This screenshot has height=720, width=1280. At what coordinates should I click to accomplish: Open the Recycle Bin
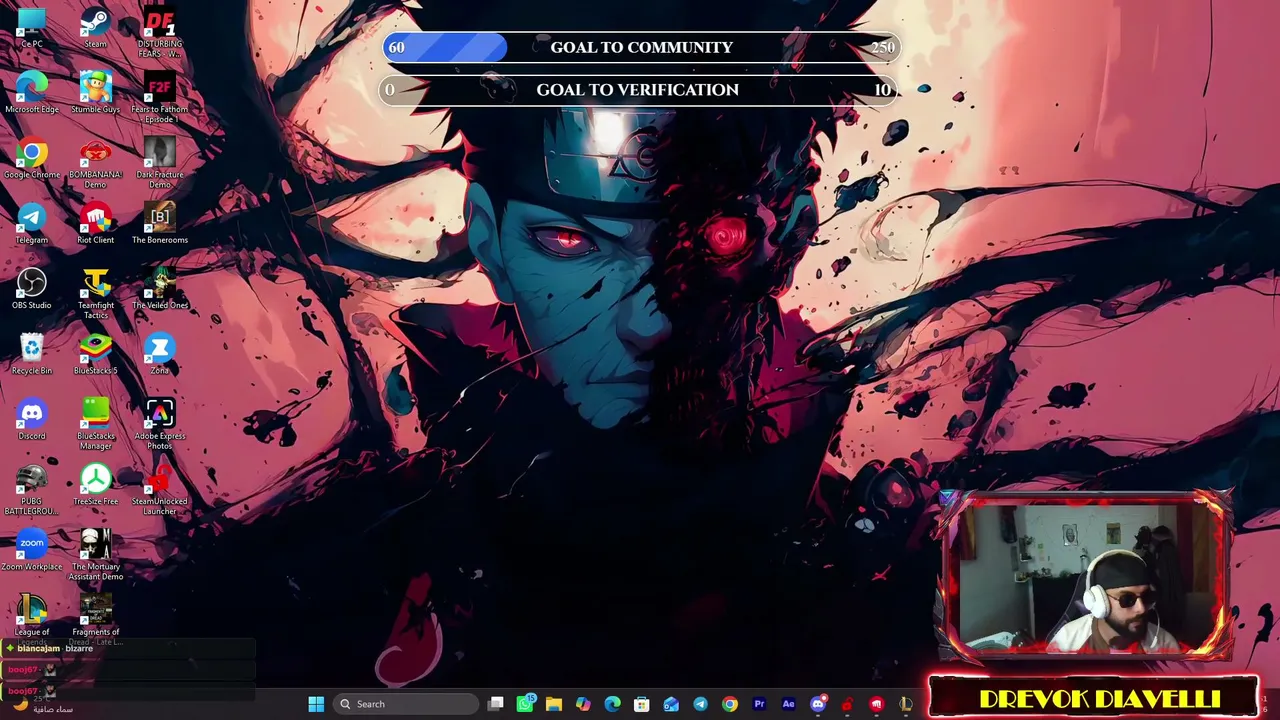point(32,355)
